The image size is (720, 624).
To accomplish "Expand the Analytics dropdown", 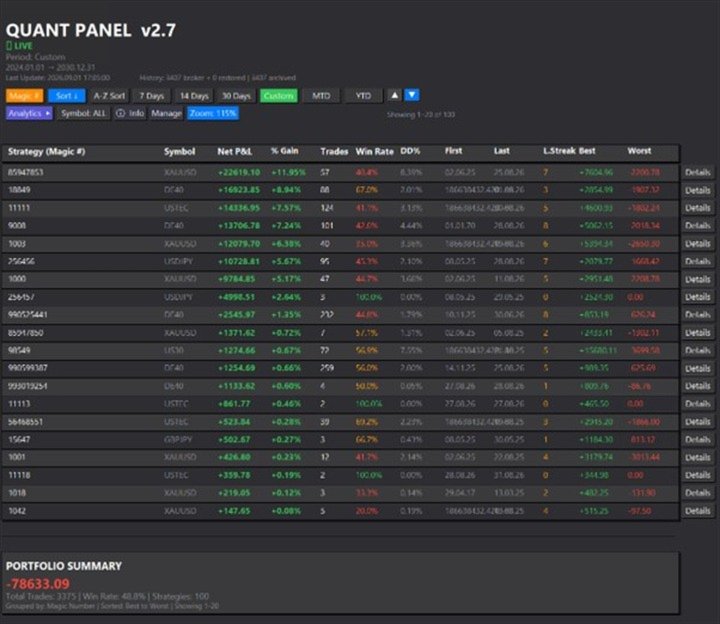I will 29,113.
